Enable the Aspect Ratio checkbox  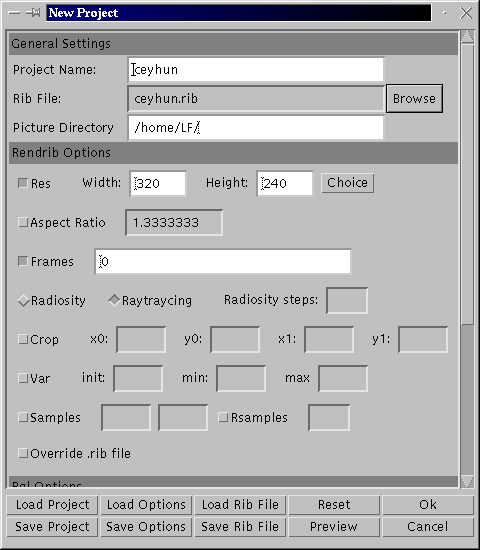[x=23, y=222]
